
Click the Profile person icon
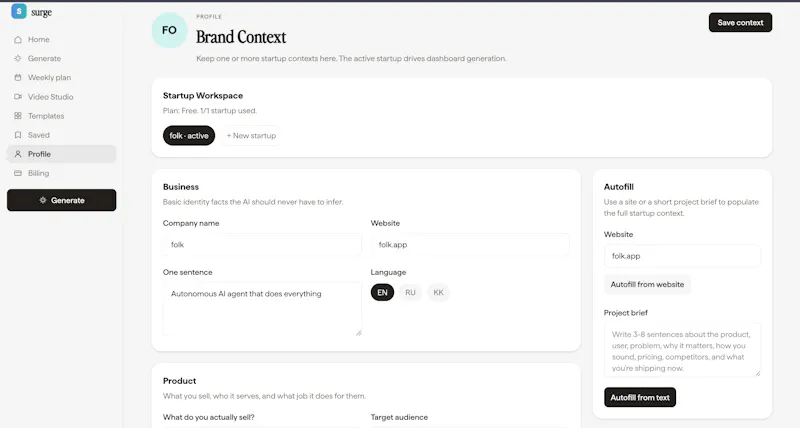pos(18,154)
